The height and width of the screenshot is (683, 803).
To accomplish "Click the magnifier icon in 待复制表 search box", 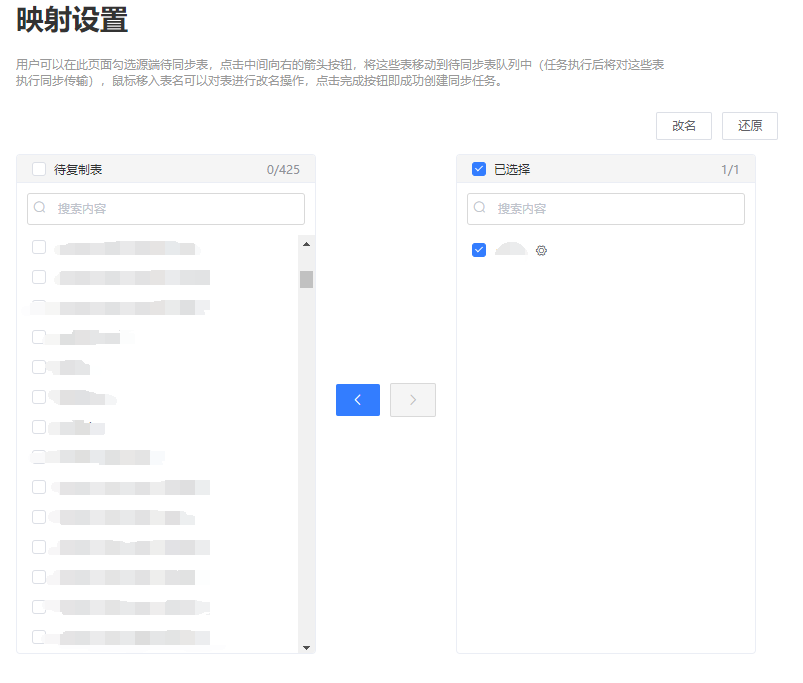I will (41, 208).
